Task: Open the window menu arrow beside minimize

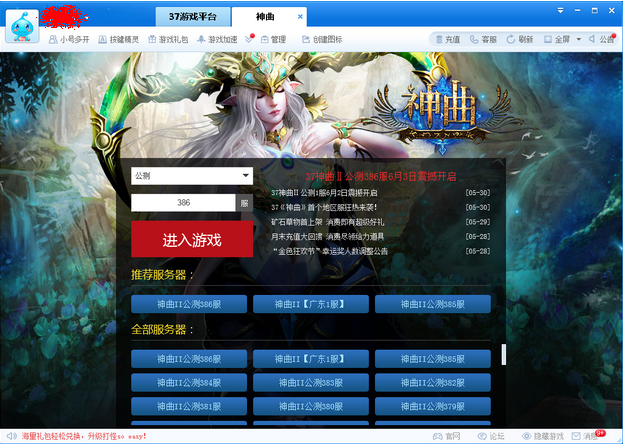Action: pyautogui.click(x=560, y=11)
